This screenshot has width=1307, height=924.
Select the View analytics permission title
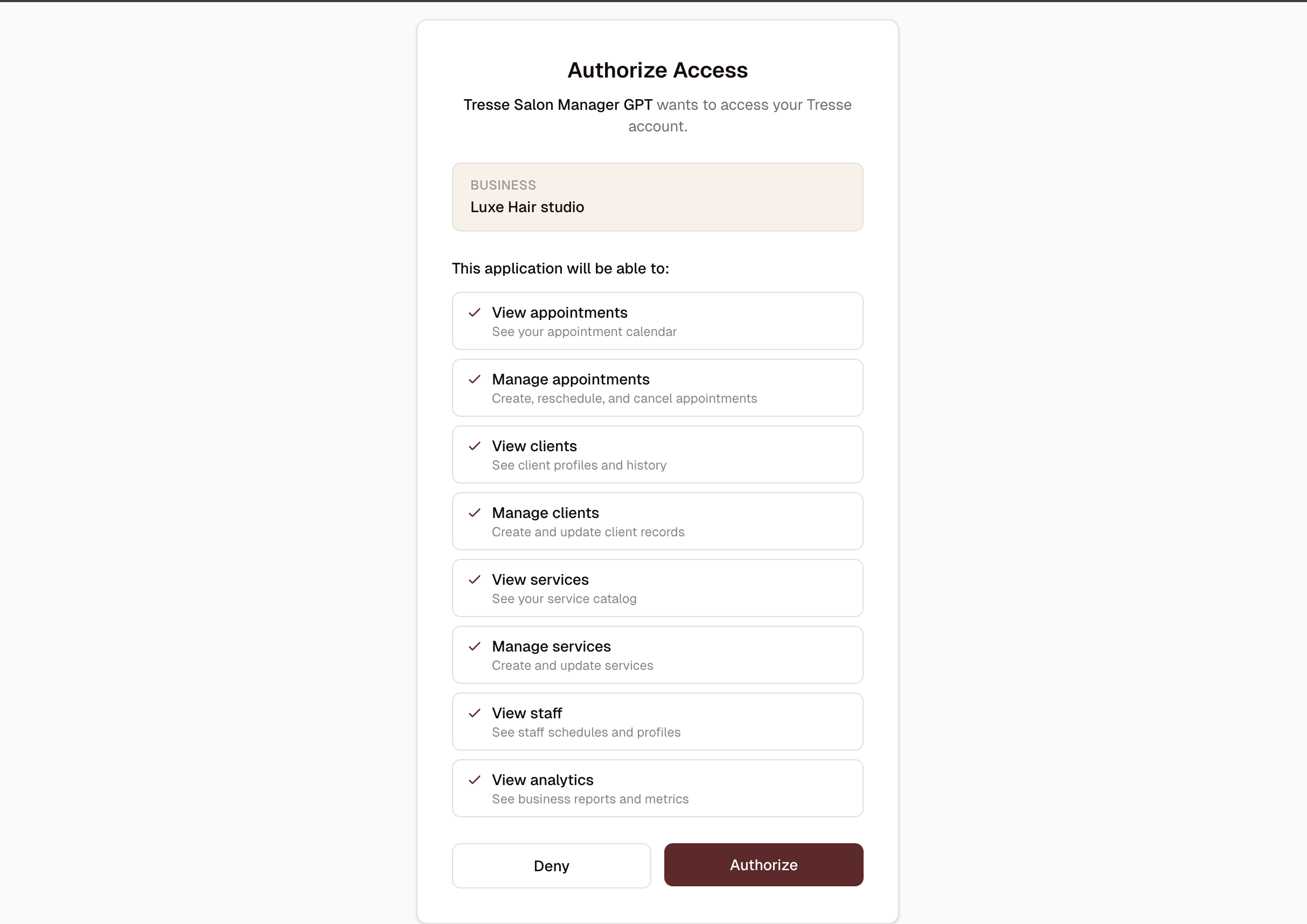point(543,780)
